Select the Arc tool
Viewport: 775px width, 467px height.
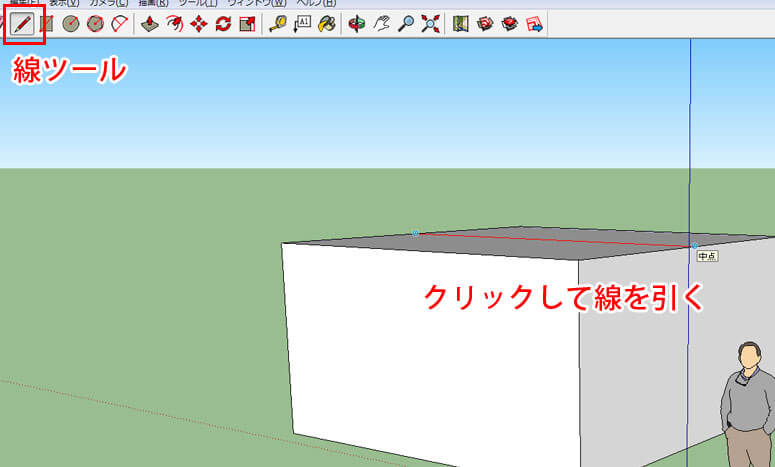tap(119, 24)
